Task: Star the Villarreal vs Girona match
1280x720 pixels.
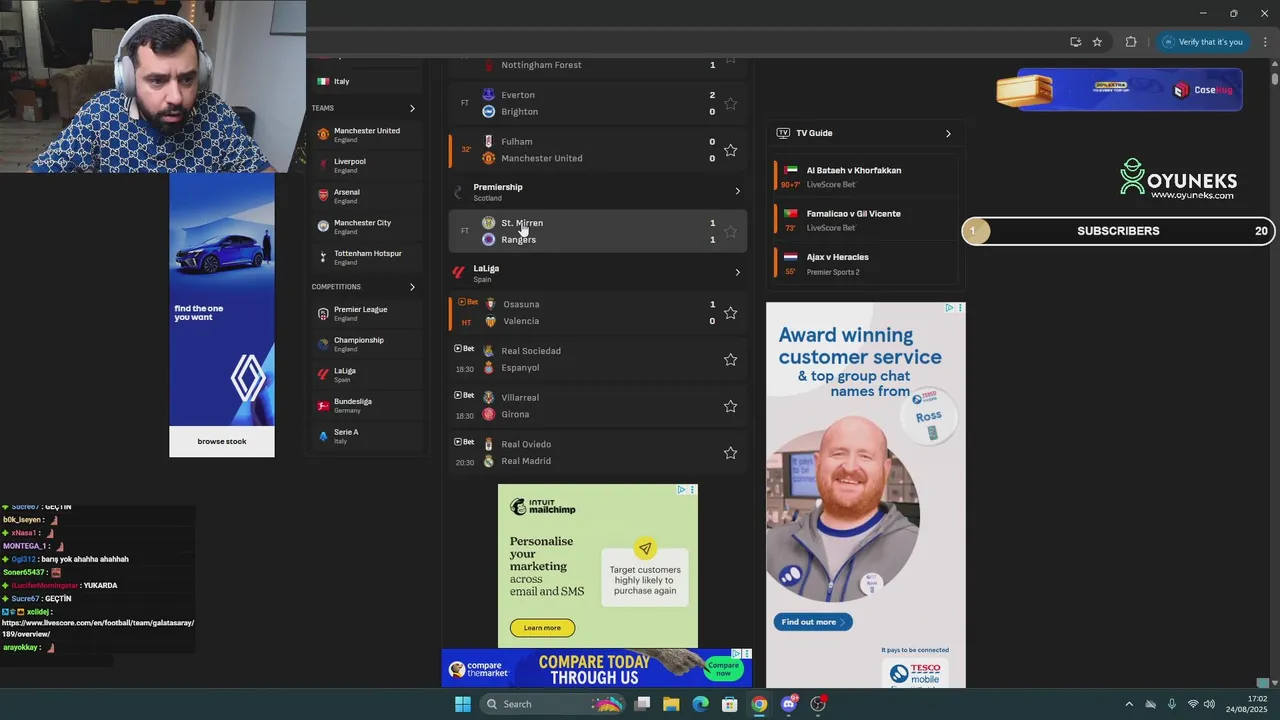Action: click(730, 406)
